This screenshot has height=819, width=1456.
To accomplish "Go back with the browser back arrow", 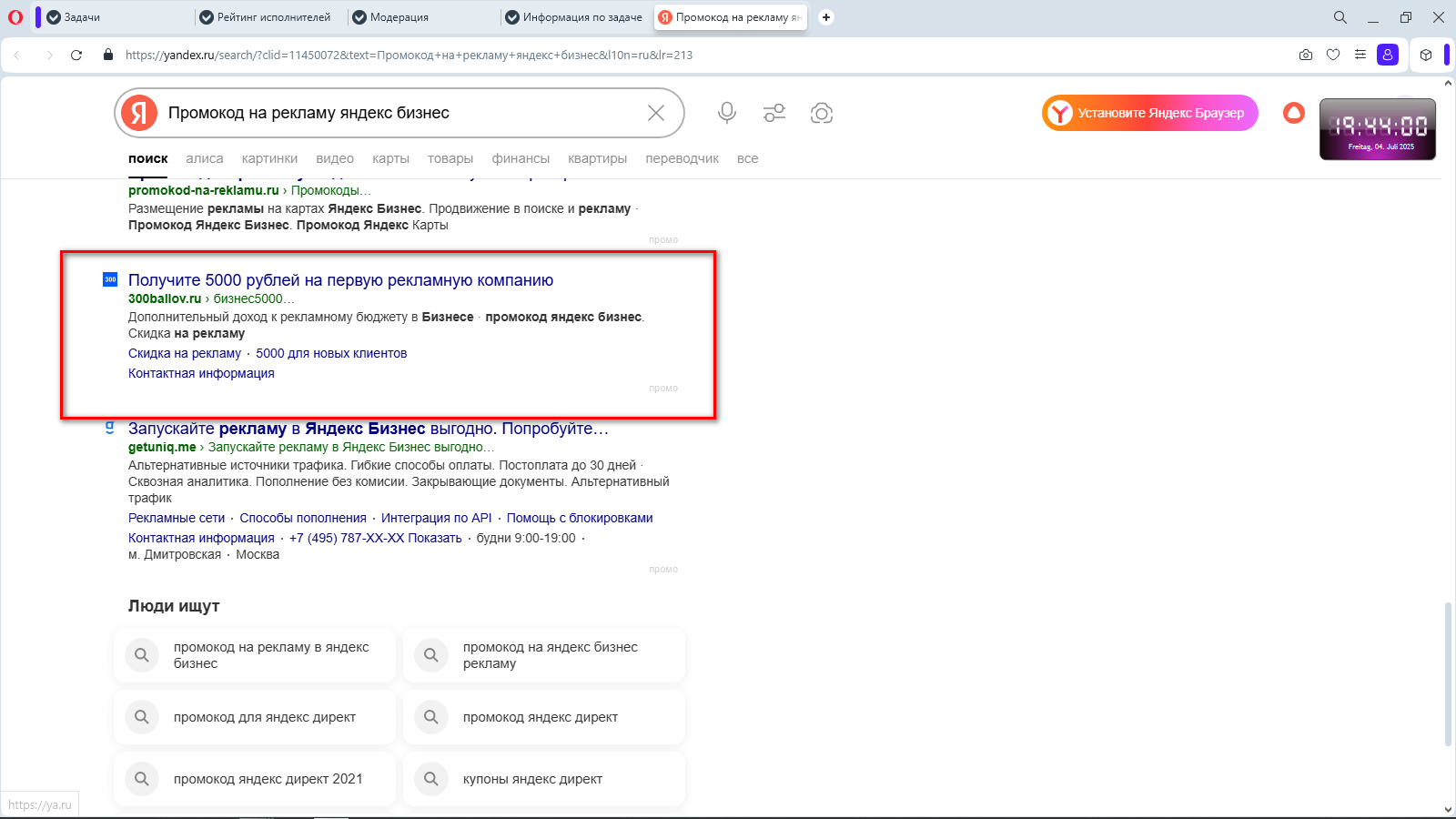I will [x=16, y=55].
